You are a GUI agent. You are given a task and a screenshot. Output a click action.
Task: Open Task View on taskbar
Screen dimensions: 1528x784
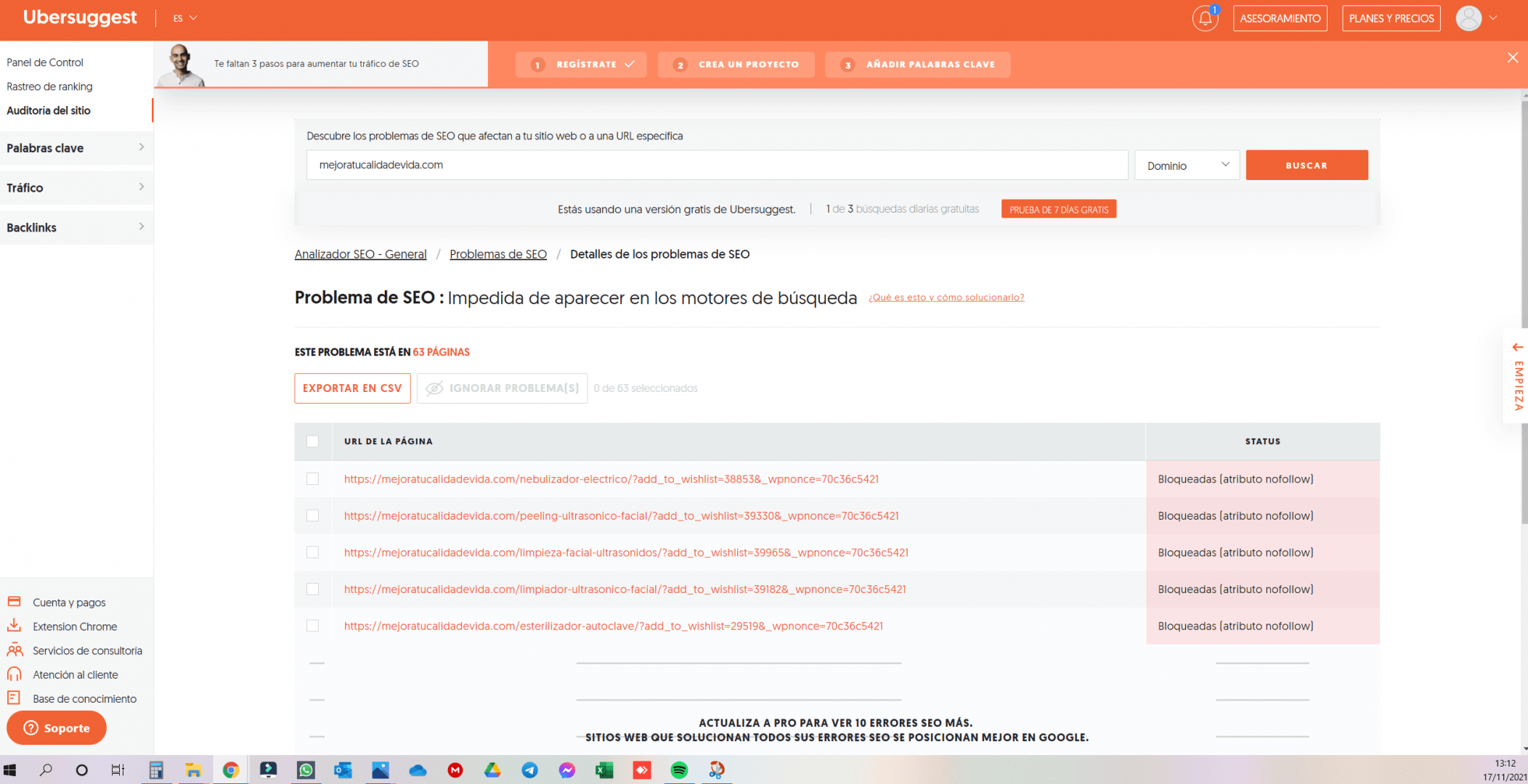click(118, 770)
